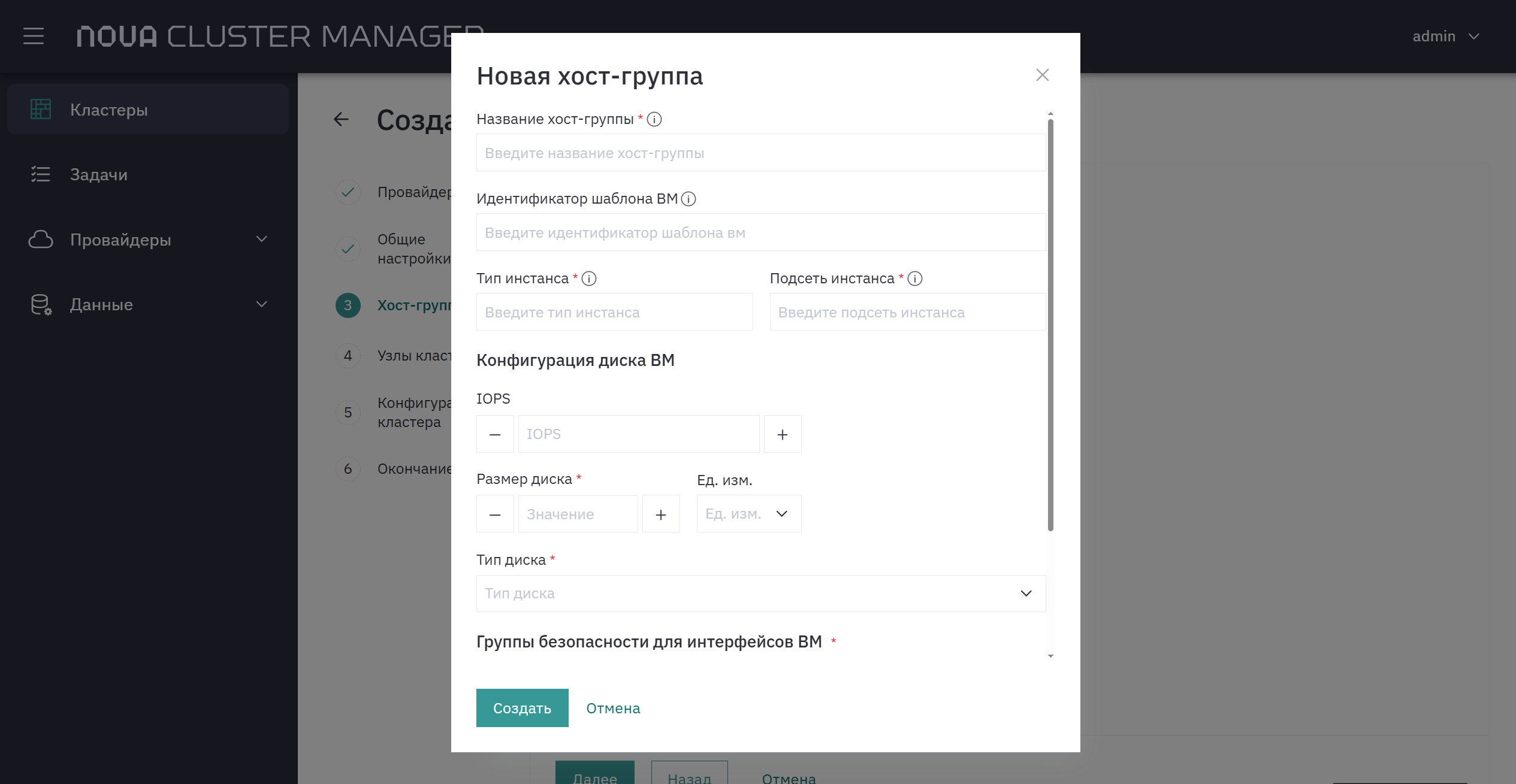The image size is (1516, 784).
Task: Show info tooltip for VM template identifier
Action: [688, 199]
